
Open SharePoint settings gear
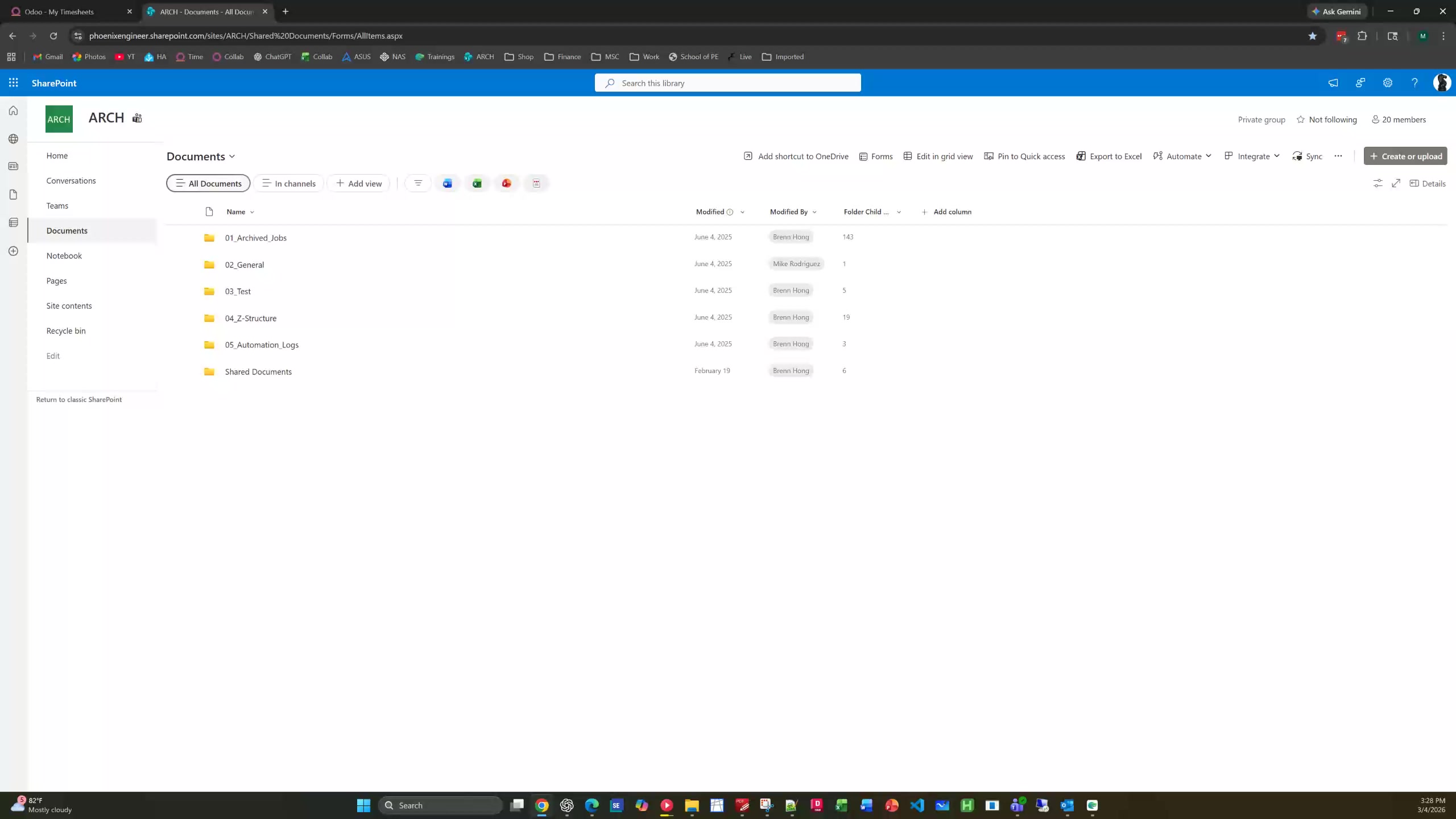(1388, 83)
